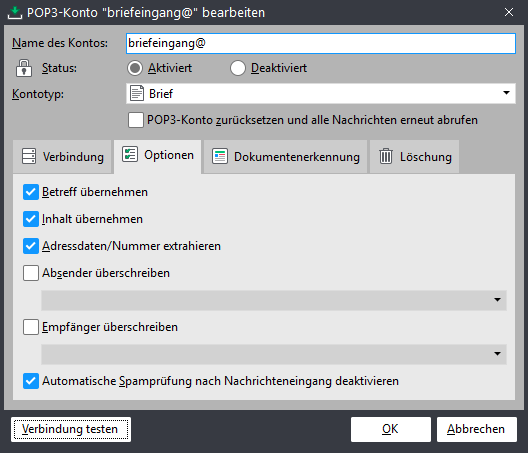The height and width of the screenshot is (453, 528).
Task: Click into the Name des Kontos field
Action: coord(321,43)
